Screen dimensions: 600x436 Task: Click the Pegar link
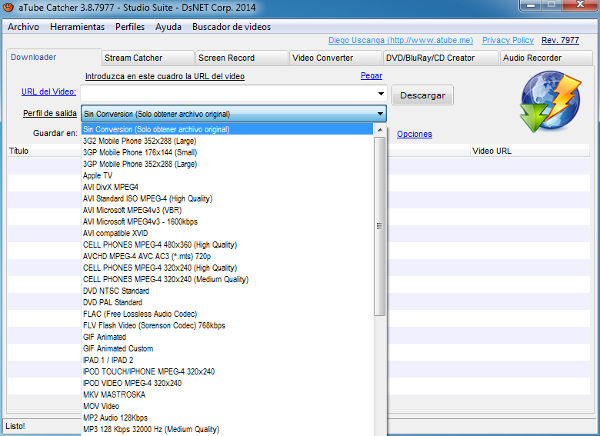(370, 76)
